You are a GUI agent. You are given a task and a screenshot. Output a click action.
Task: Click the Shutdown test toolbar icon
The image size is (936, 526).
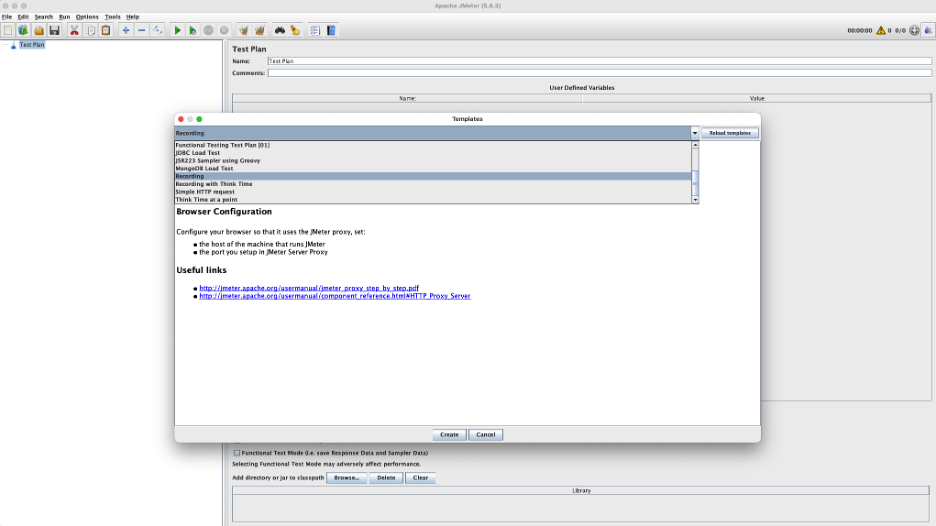(224, 30)
